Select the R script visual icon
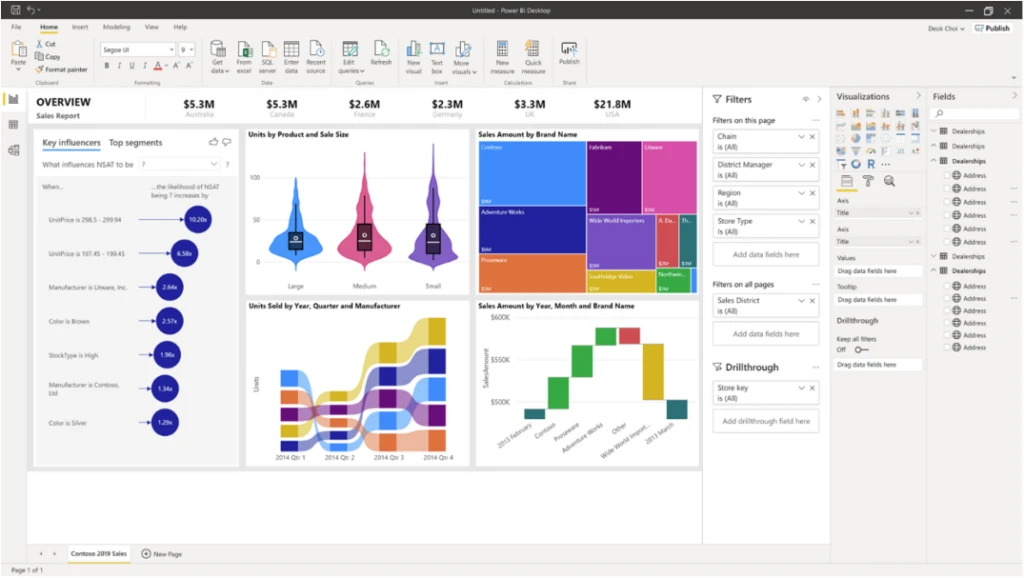This screenshot has width=1024, height=578. (871, 163)
